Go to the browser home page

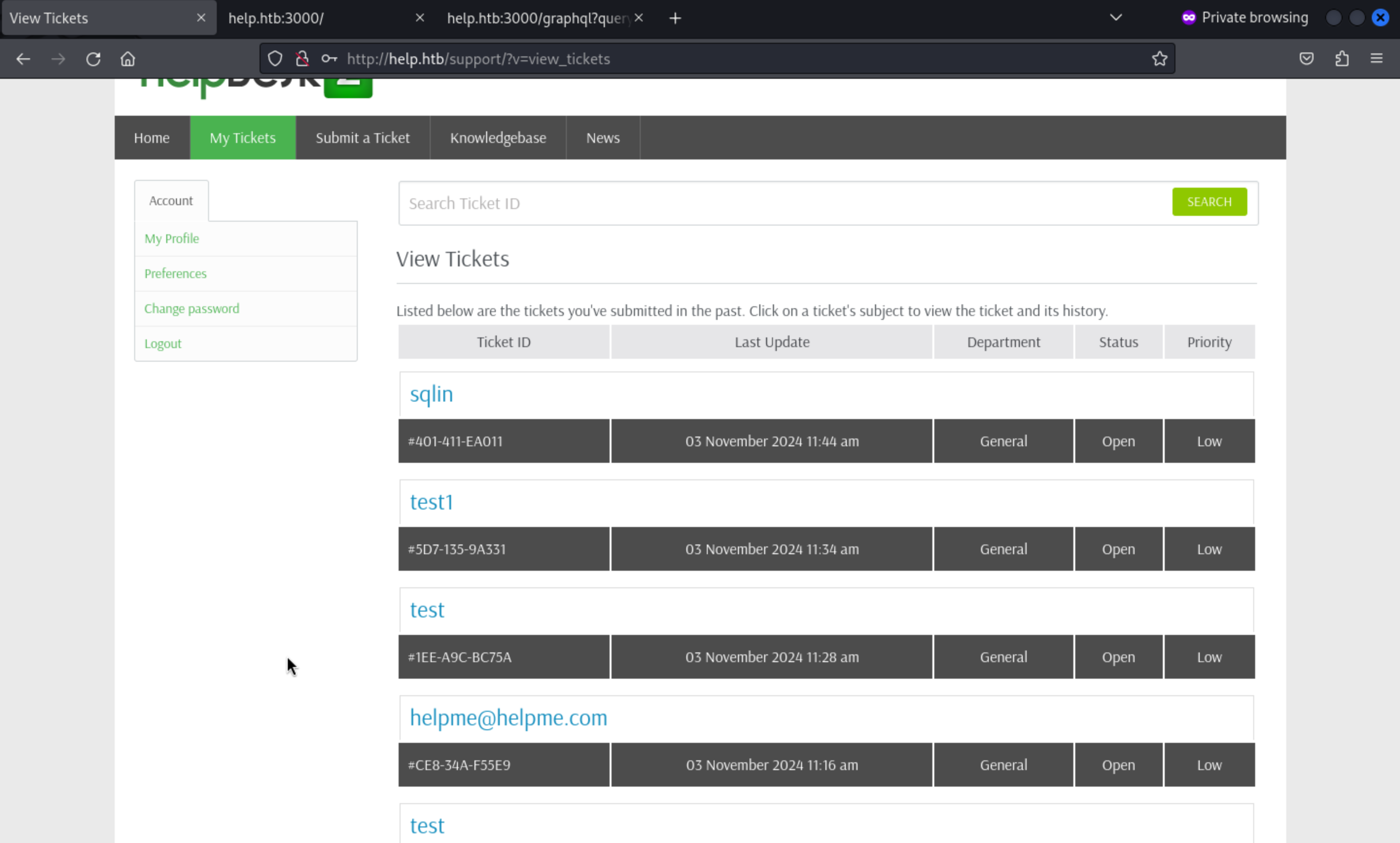(x=128, y=59)
